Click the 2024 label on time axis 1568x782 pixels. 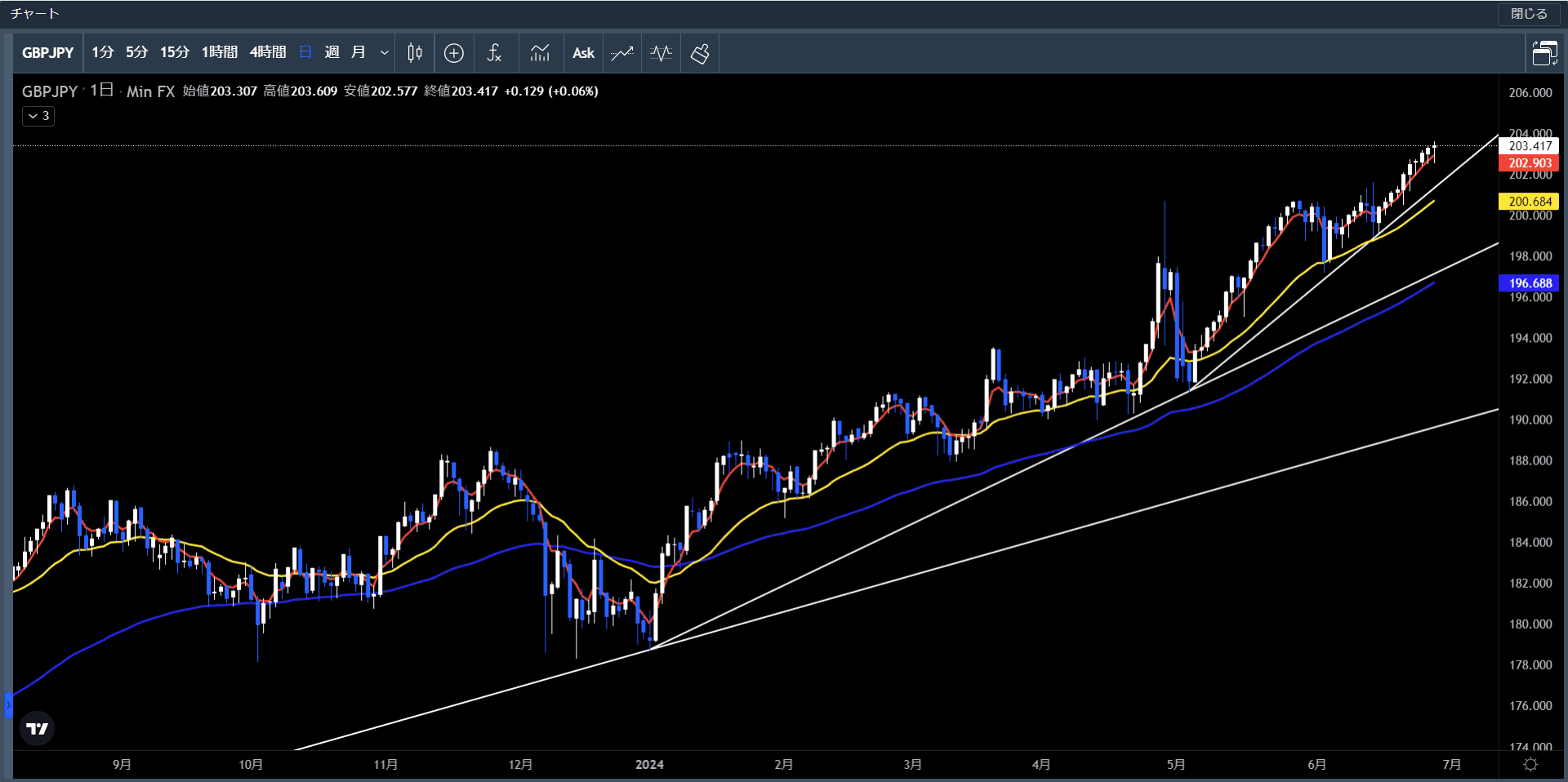pyautogui.click(x=649, y=765)
